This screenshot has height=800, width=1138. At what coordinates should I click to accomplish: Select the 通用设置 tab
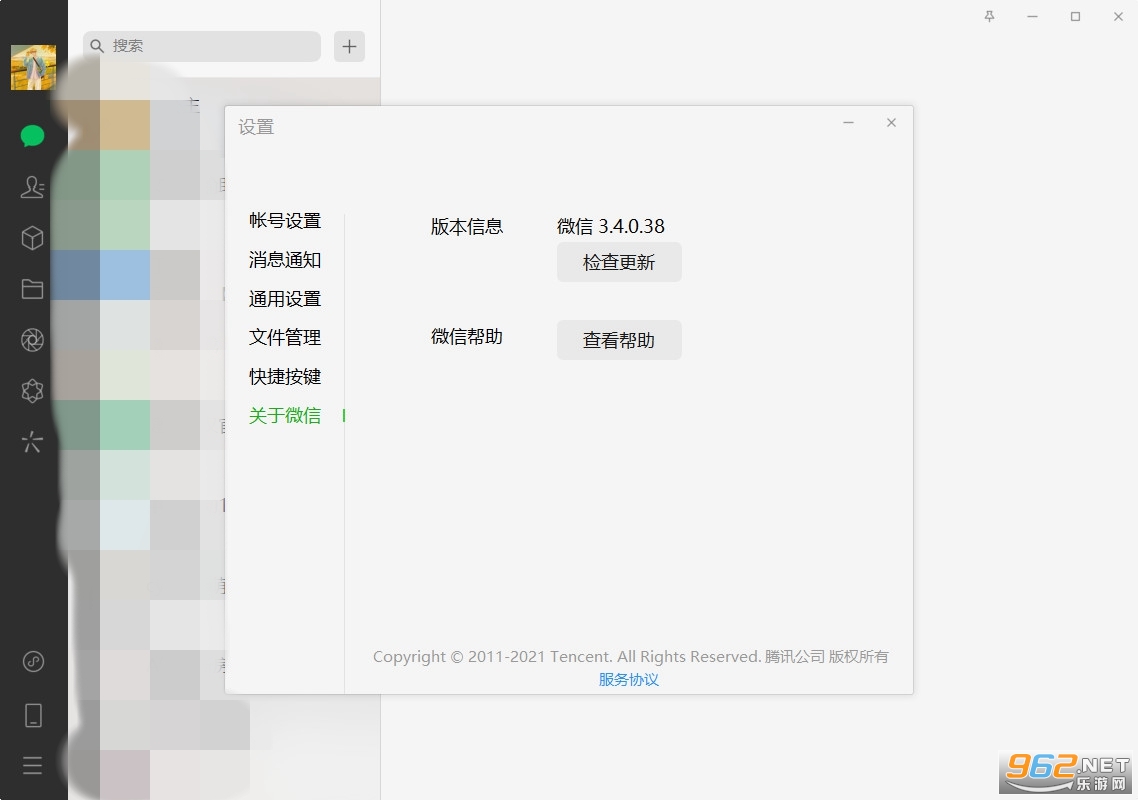pos(284,298)
